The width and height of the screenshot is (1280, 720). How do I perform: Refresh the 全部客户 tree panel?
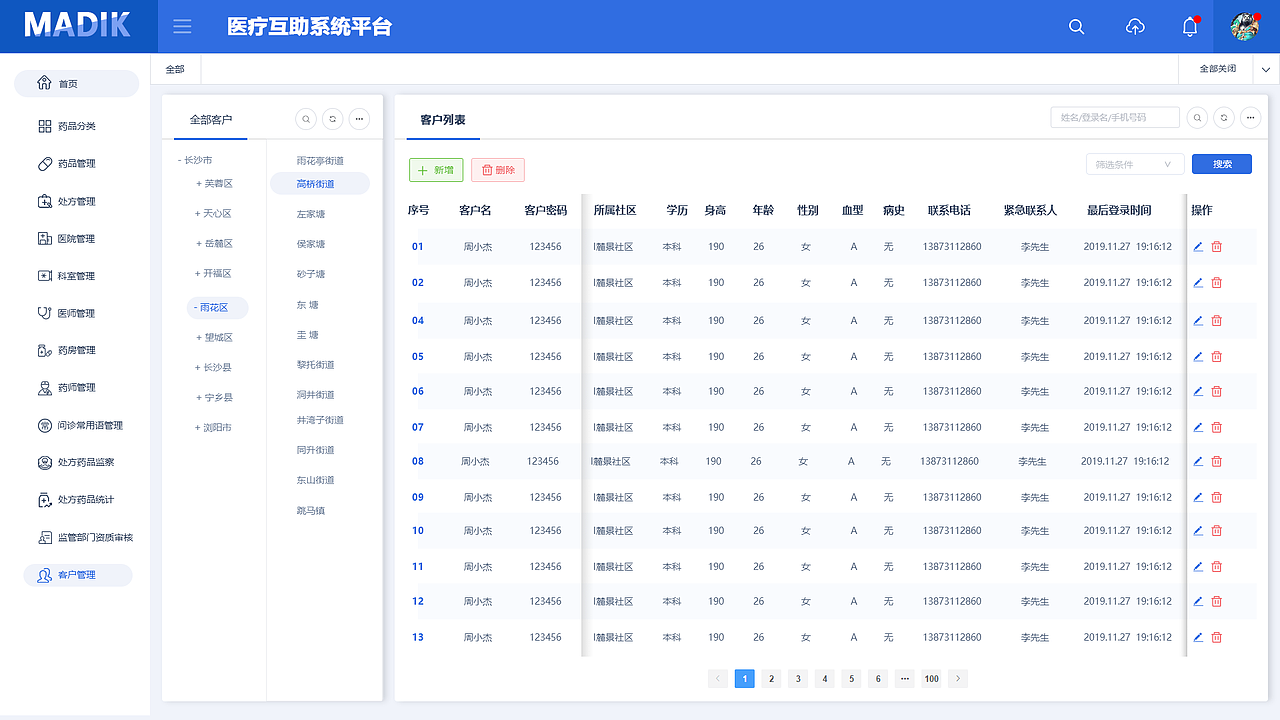click(x=331, y=118)
